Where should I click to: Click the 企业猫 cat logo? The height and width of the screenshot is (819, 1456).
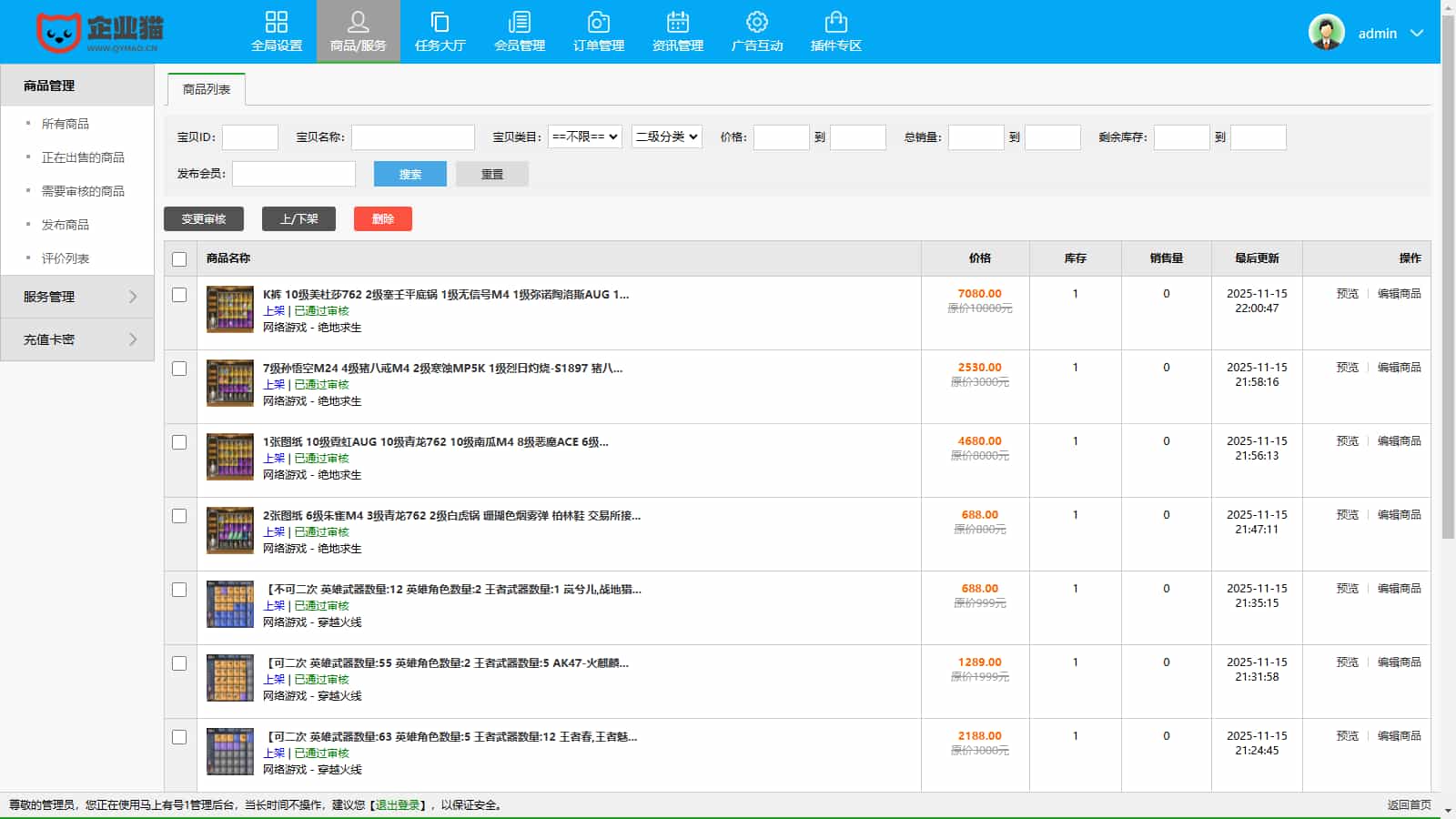click(58, 33)
